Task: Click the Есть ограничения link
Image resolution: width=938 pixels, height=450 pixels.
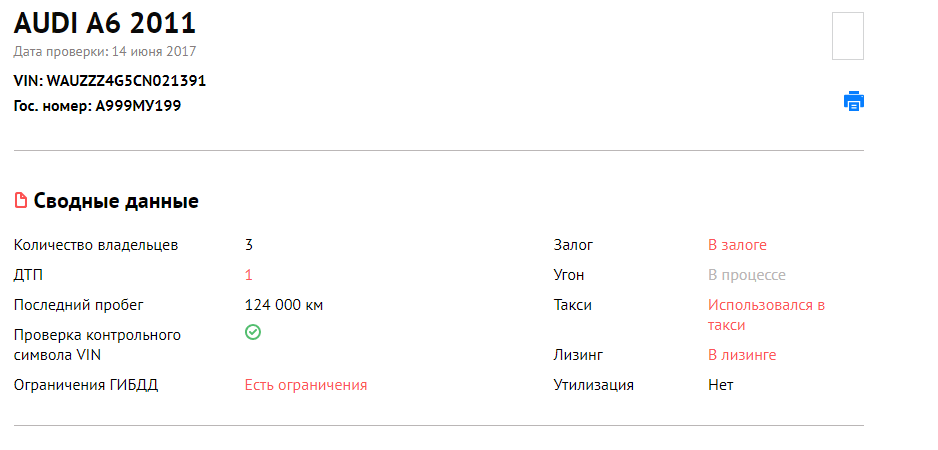Action: click(306, 385)
